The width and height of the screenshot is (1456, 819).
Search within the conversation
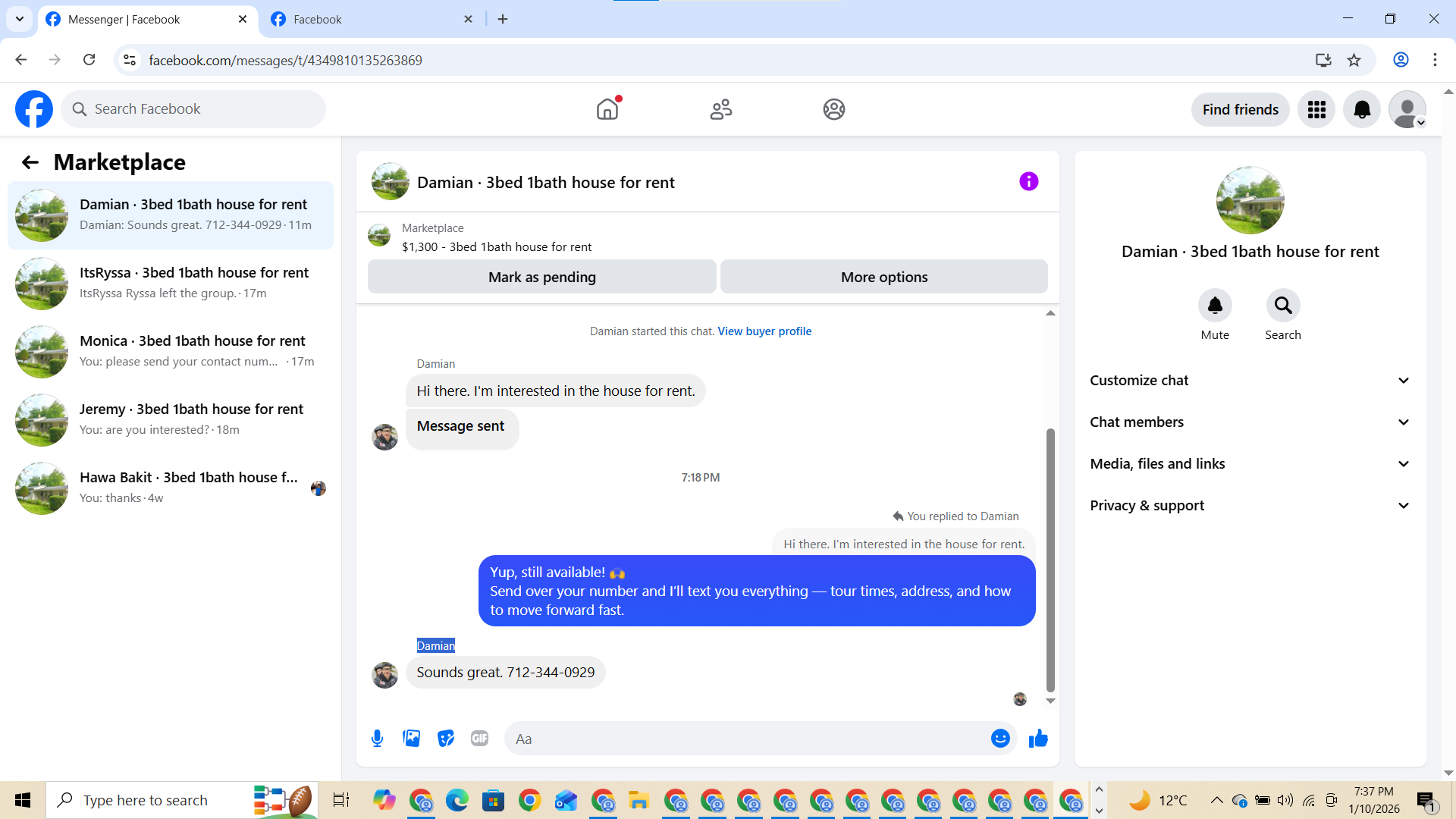[x=1282, y=306]
